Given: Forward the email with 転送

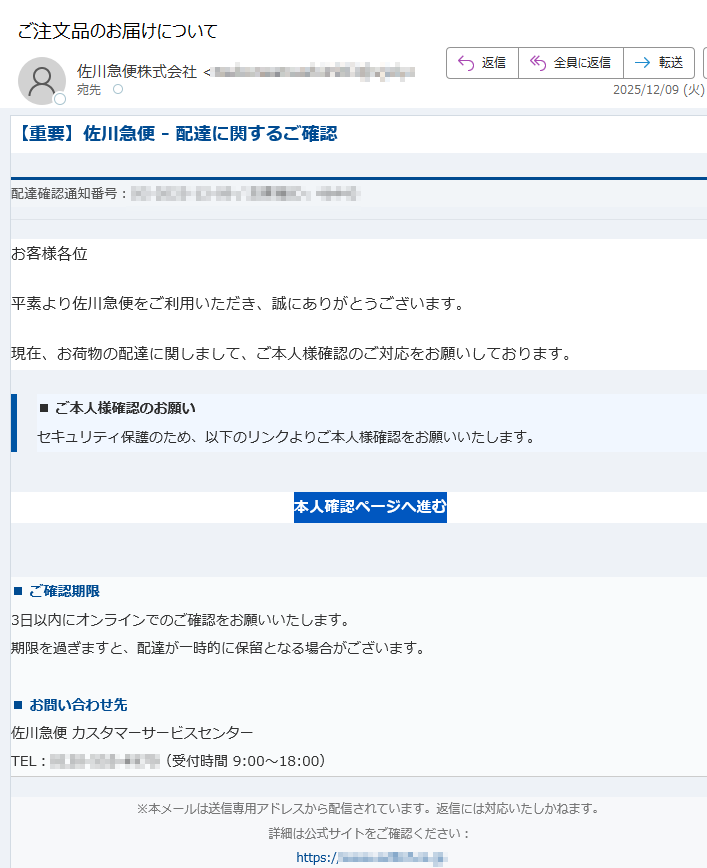Looking at the screenshot, I should (x=658, y=63).
